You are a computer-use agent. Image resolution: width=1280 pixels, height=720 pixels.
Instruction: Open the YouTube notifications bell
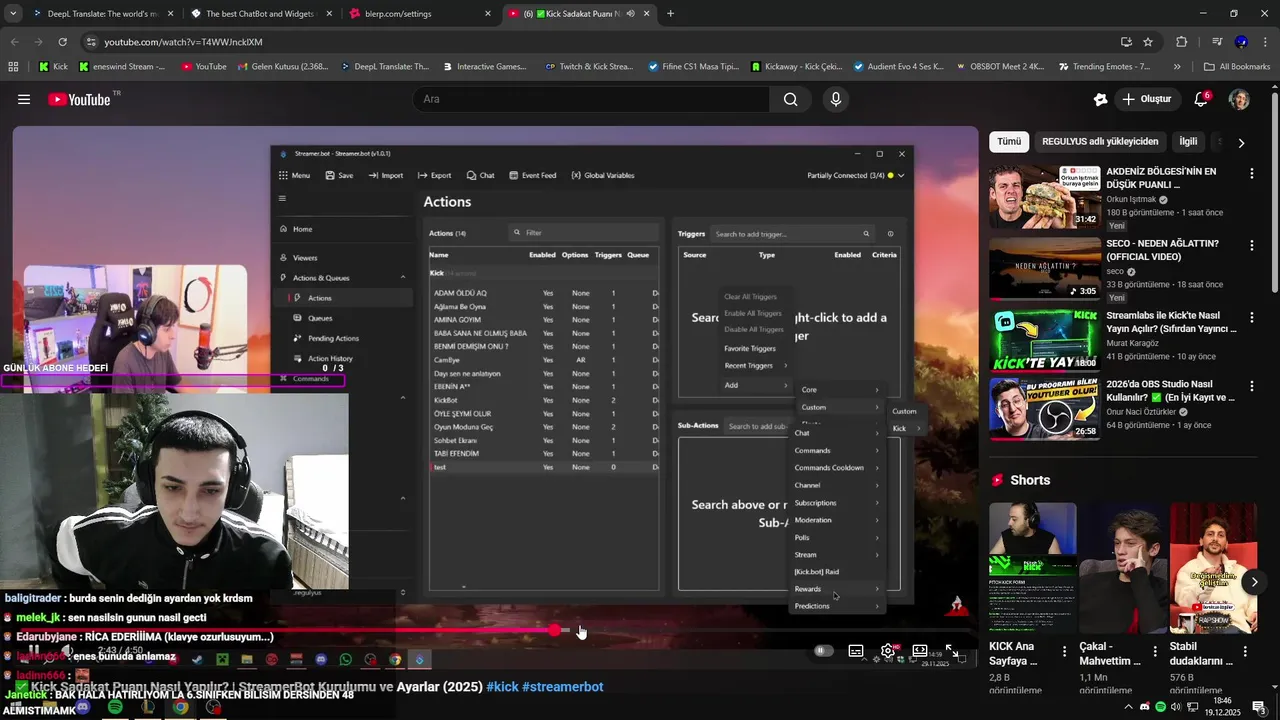(1201, 99)
